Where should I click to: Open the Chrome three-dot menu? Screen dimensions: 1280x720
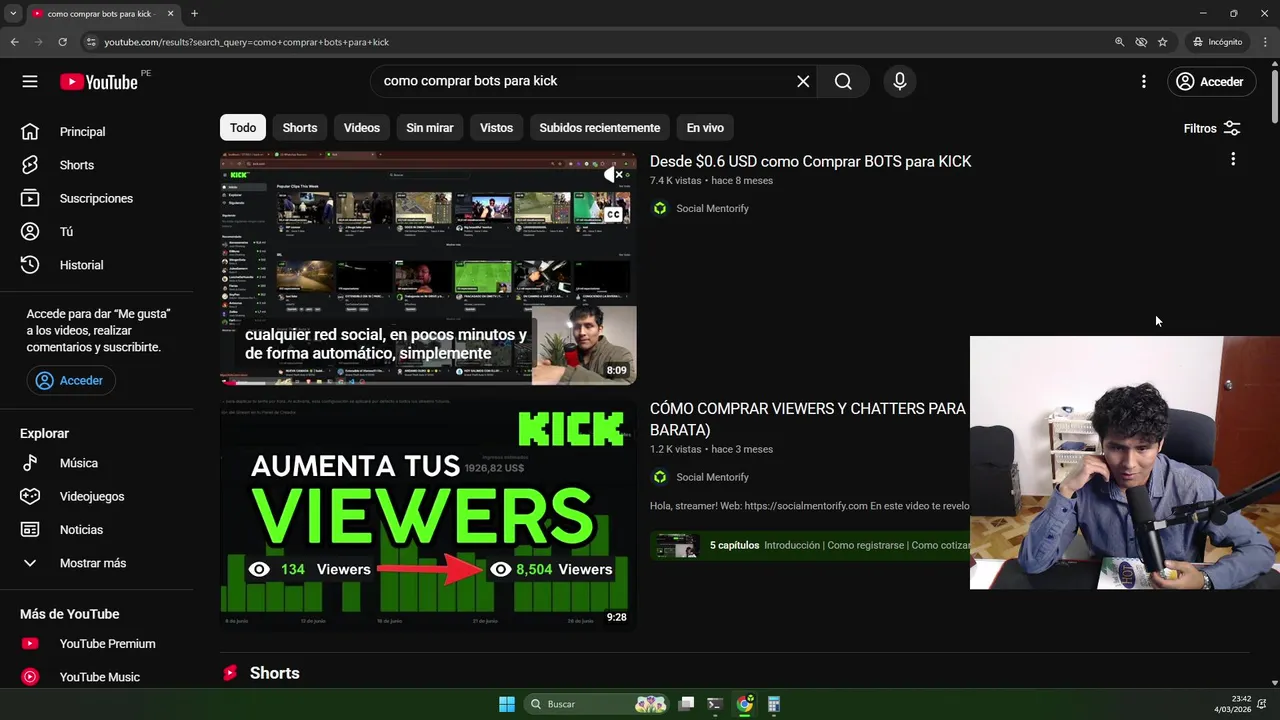(1266, 42)
